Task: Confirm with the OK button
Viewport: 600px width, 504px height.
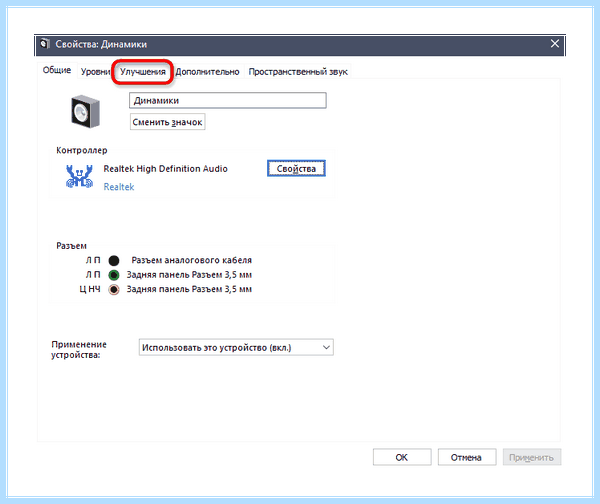Action: click(402, 457)
